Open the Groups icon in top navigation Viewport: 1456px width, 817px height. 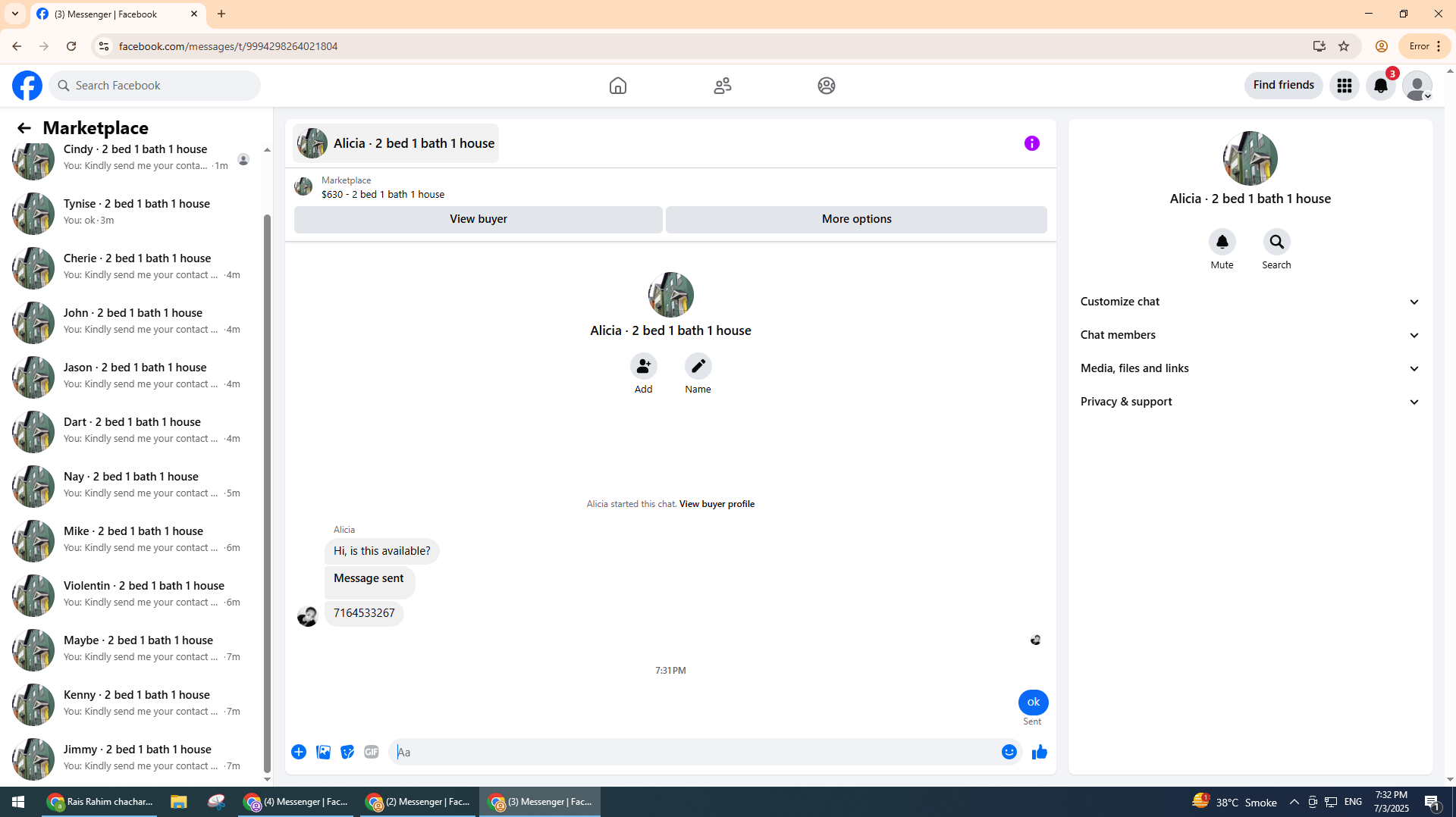[x=827, y=86]
